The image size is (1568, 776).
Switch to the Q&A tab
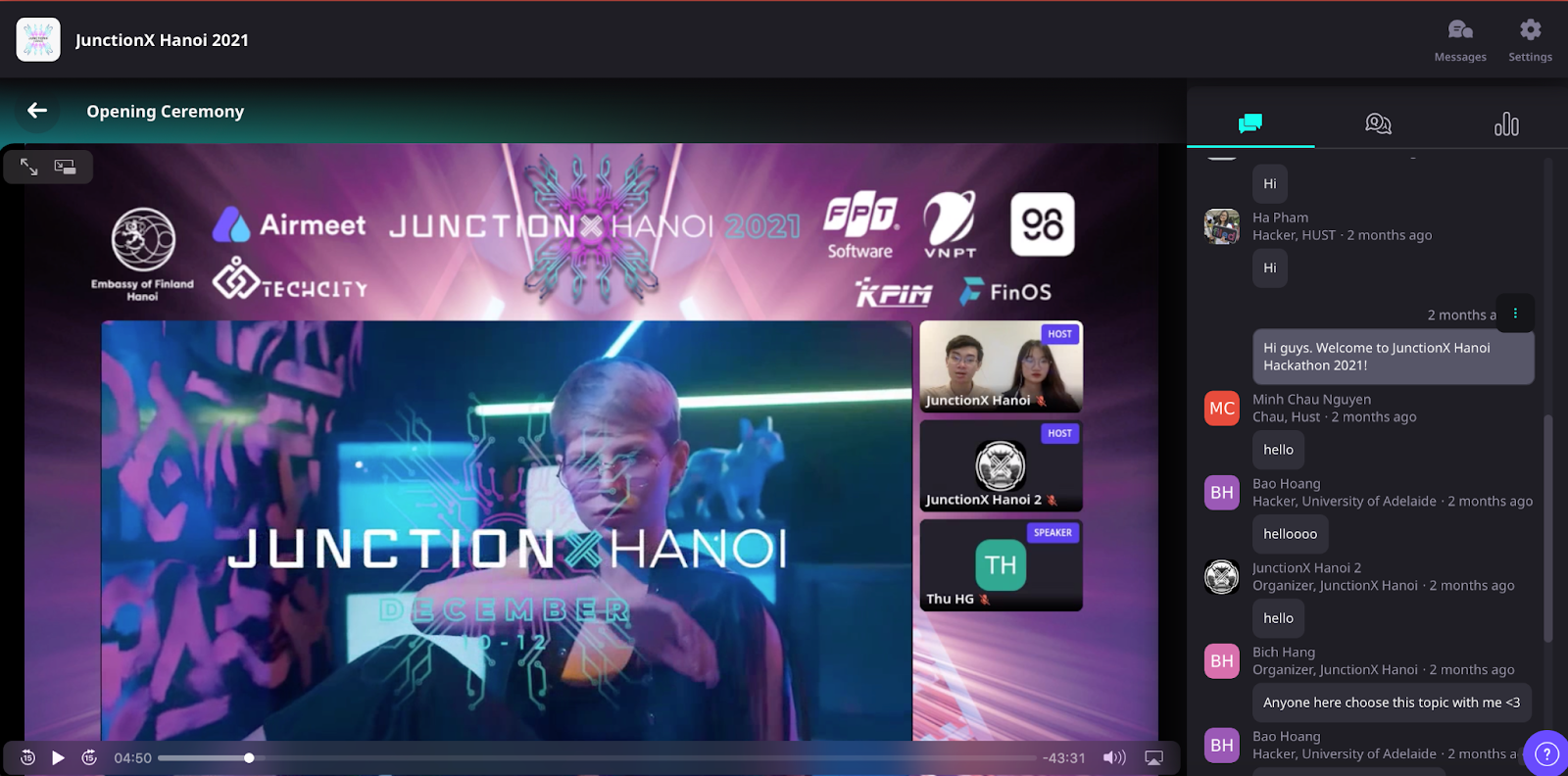click(x=1378, y=123)
